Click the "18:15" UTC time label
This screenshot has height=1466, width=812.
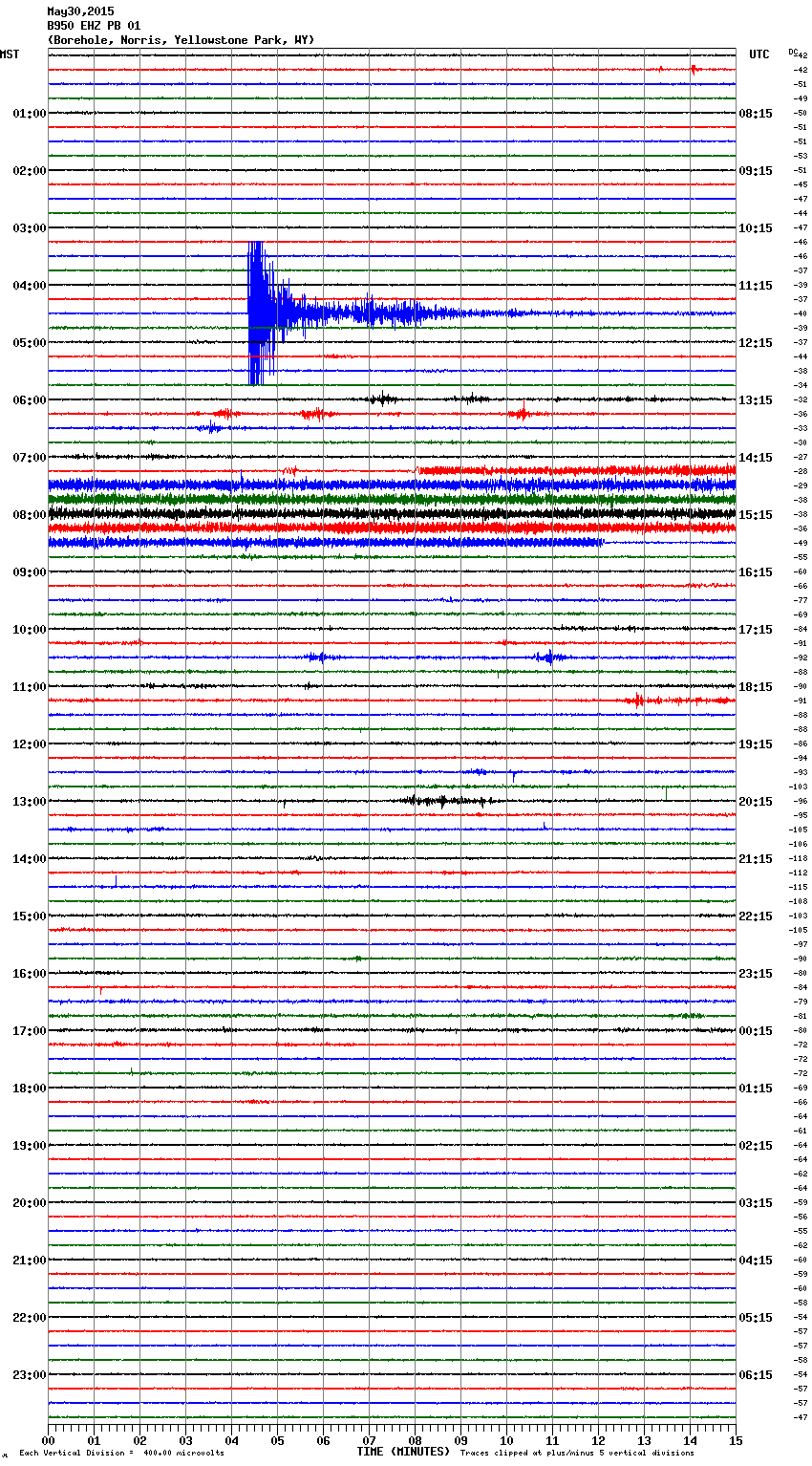(x=756, y=687)
